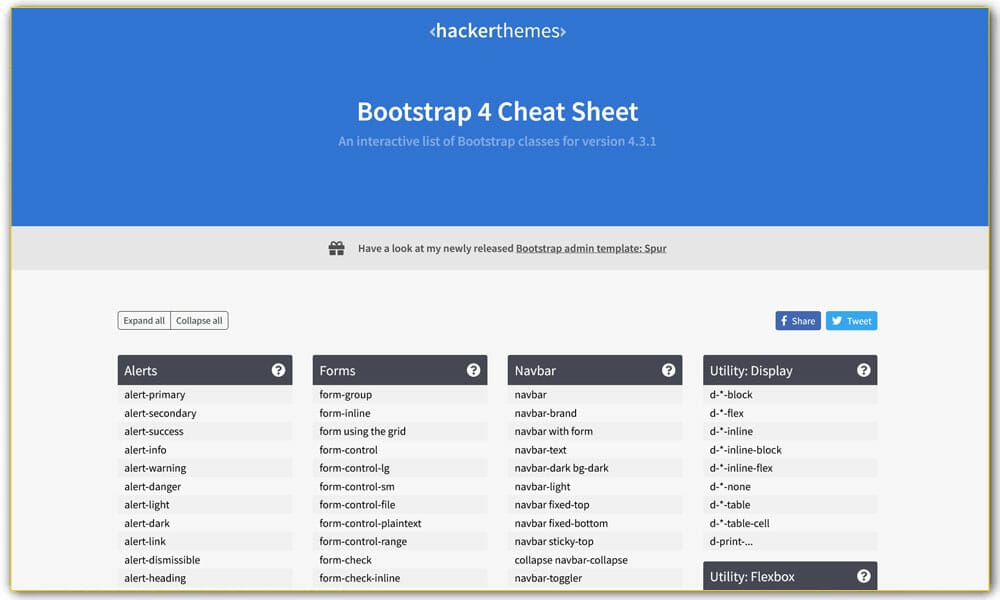1000x600 pixels.
Task: Click the hackerthemes logo
Action: [497, 31]
